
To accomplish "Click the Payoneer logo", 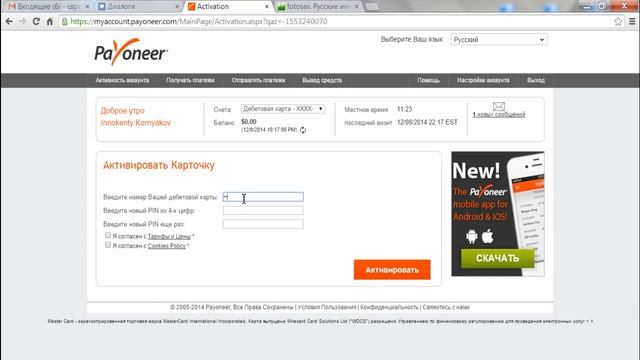I will pyautogui.click(x=131, y=52).
